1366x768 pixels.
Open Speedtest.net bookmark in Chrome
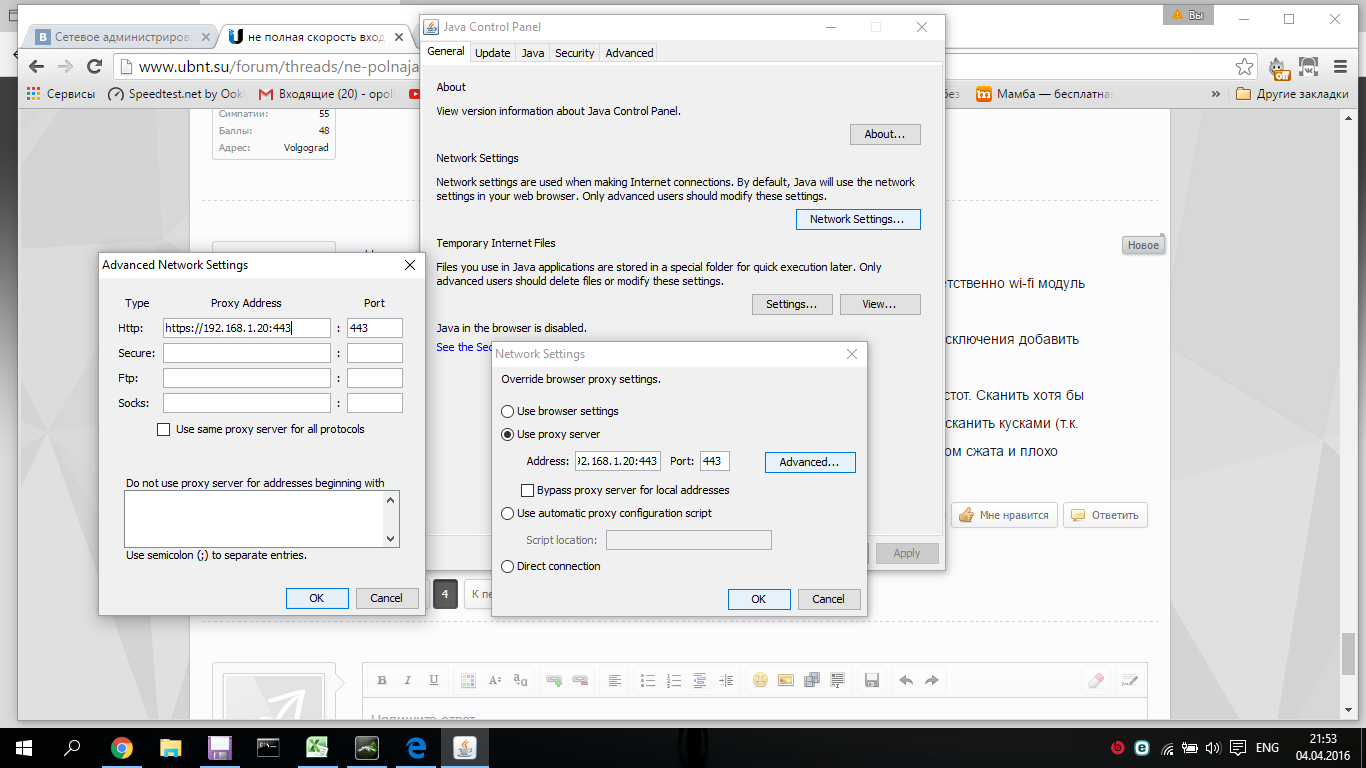[176, 94]
